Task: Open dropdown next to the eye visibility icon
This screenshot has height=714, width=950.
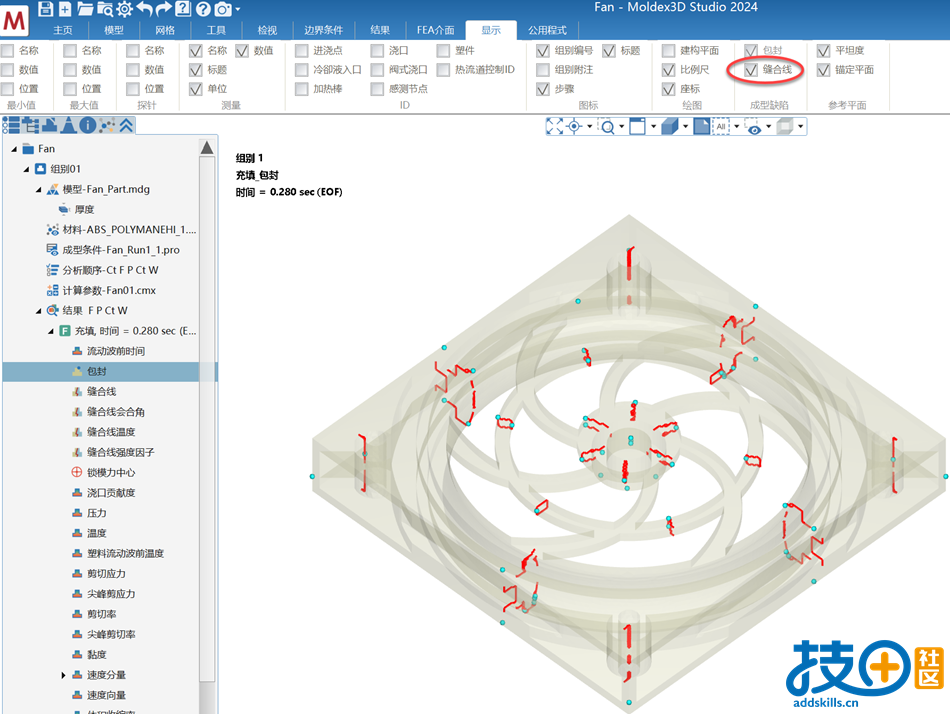Action: coord(768,127)
